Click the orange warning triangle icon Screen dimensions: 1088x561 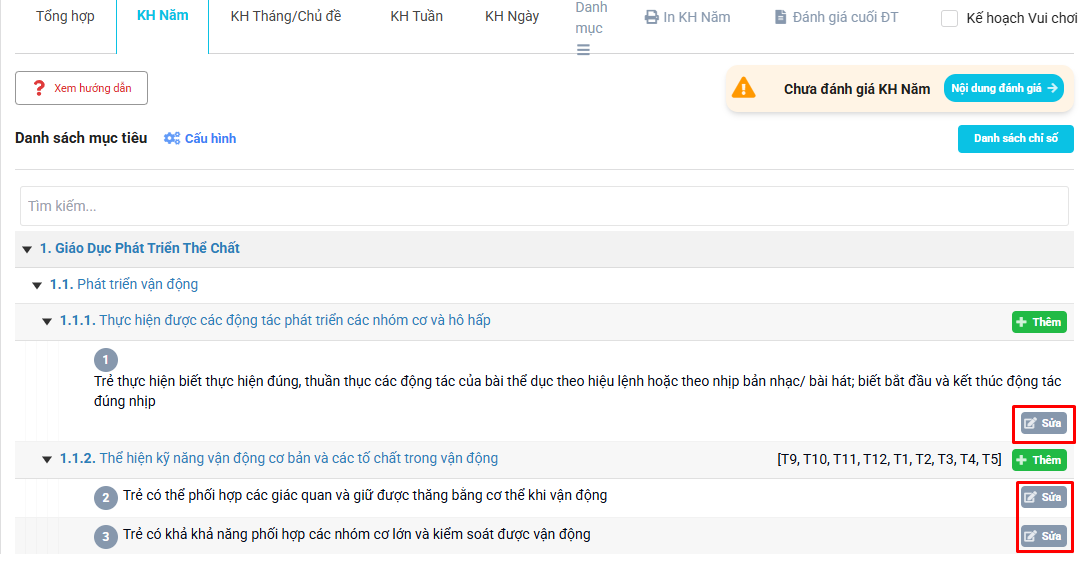click(x=743, y=88)
